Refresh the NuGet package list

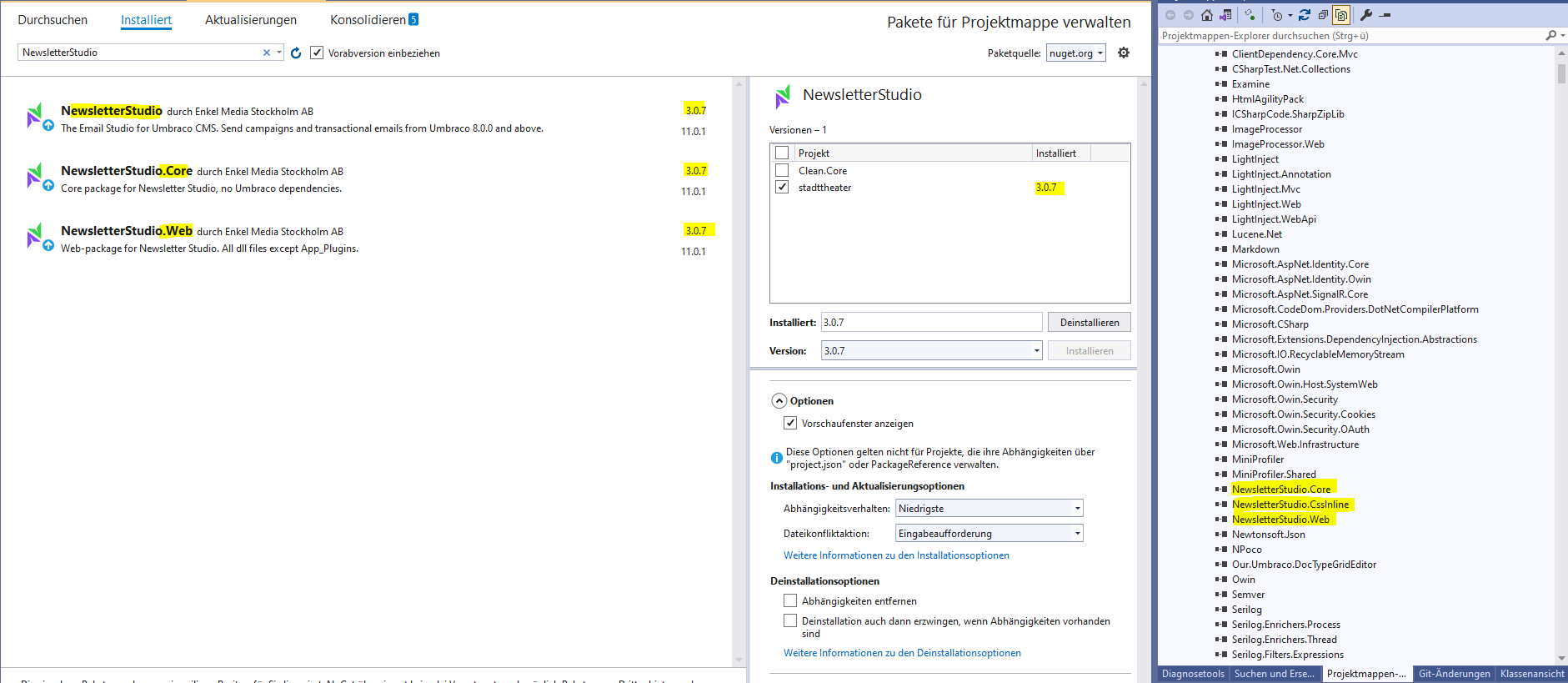pyautogui.click(x=296, y=53)
